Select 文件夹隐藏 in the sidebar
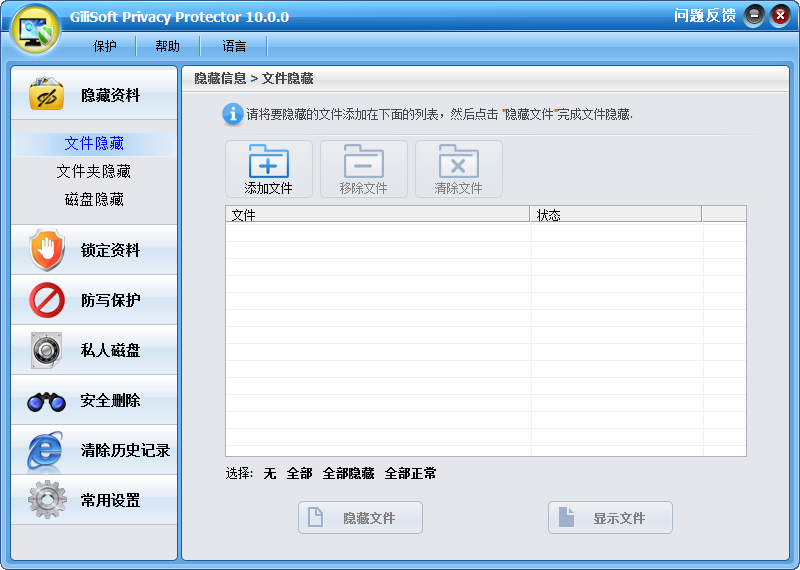The width and height of the screenshot is (800, 570). 94,171
